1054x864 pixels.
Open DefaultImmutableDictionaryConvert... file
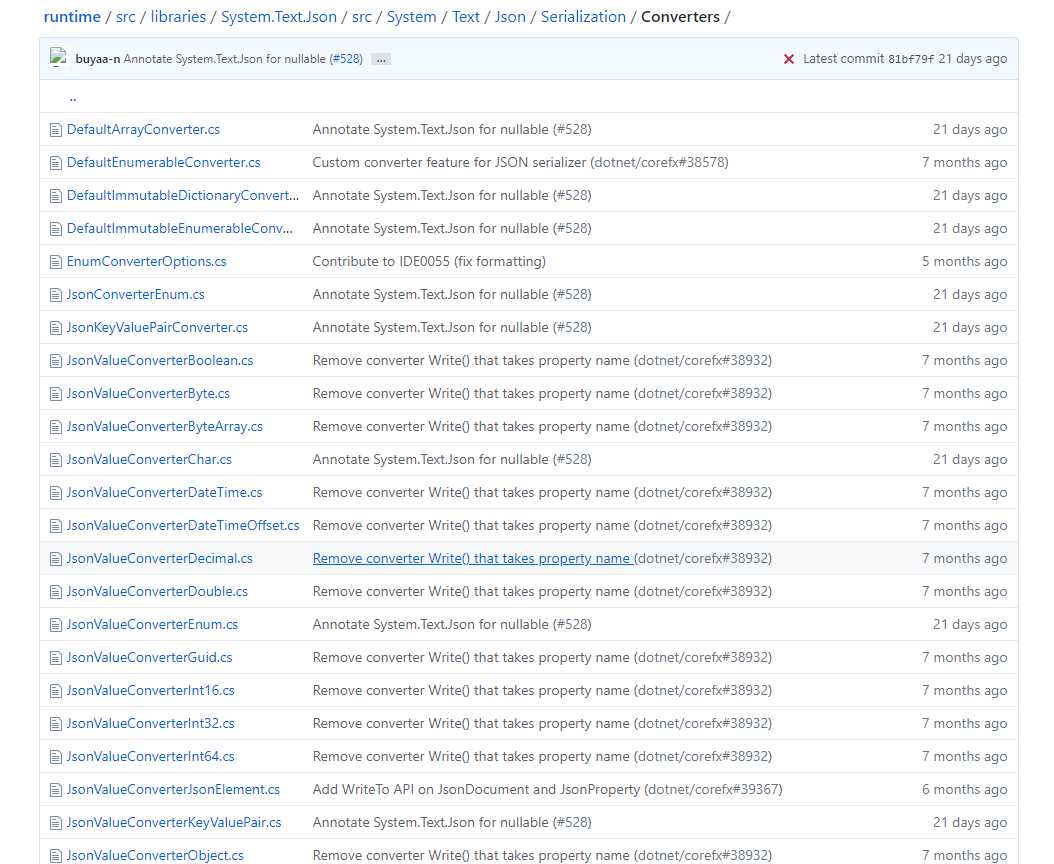point(183,196)
